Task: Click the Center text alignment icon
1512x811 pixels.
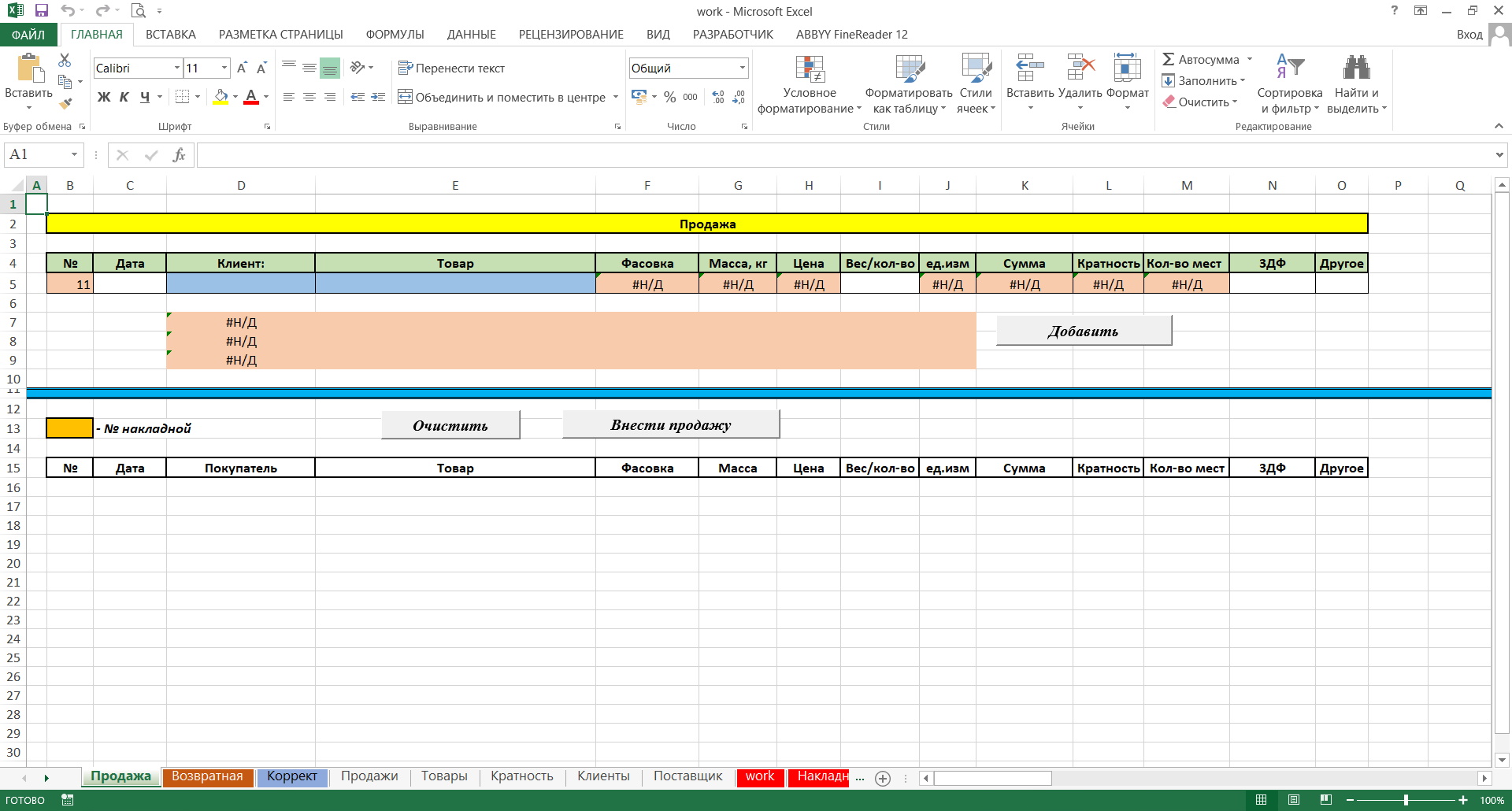Action: (309, 97)
